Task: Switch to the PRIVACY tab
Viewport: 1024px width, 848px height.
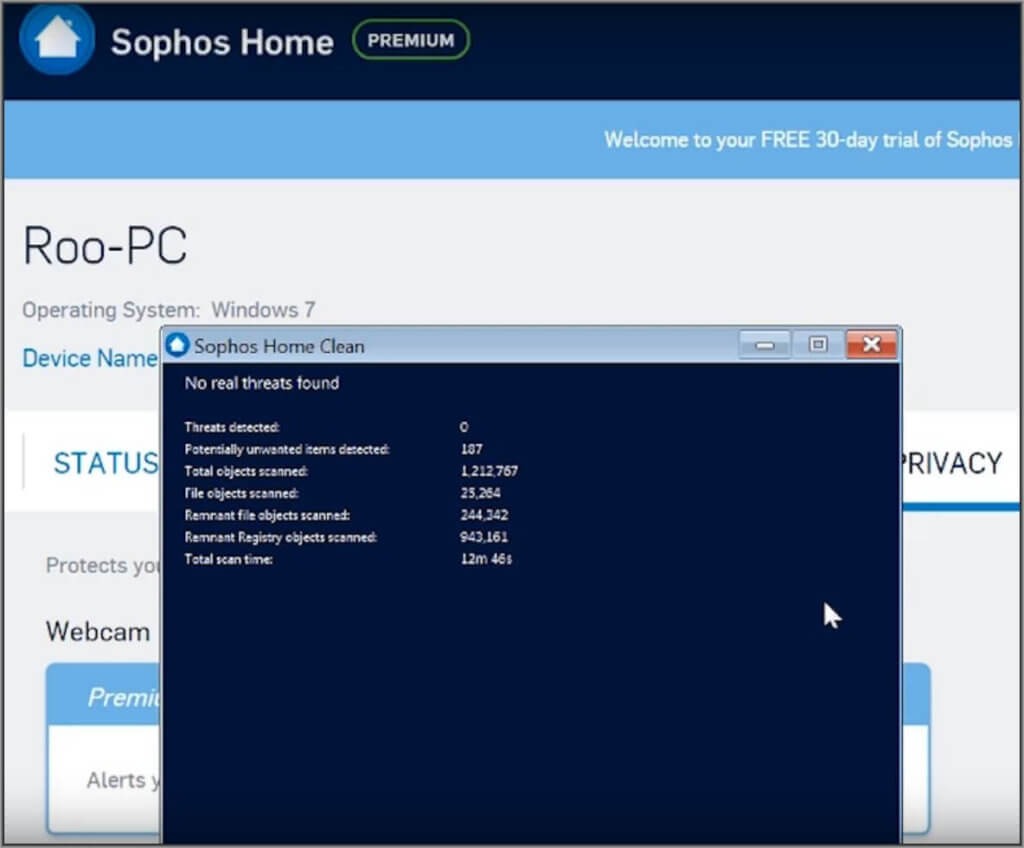Action: click(951, 463)
